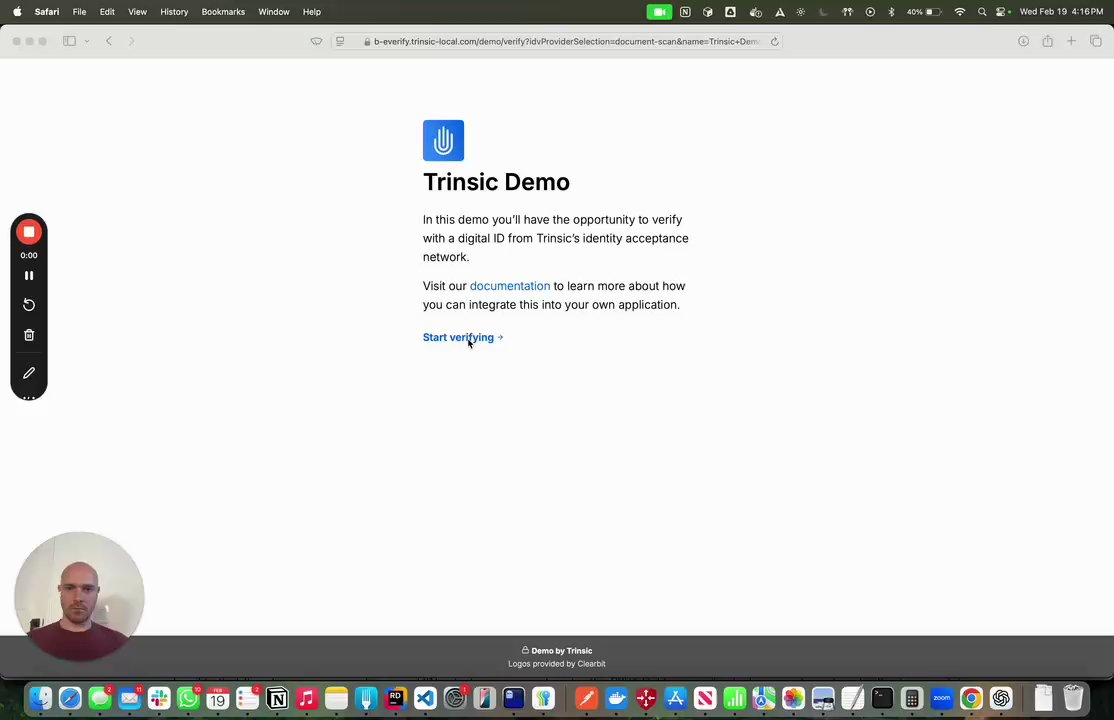
Task: Click the Logos provided by Clearbit footer text
Action: coord(557,664)
